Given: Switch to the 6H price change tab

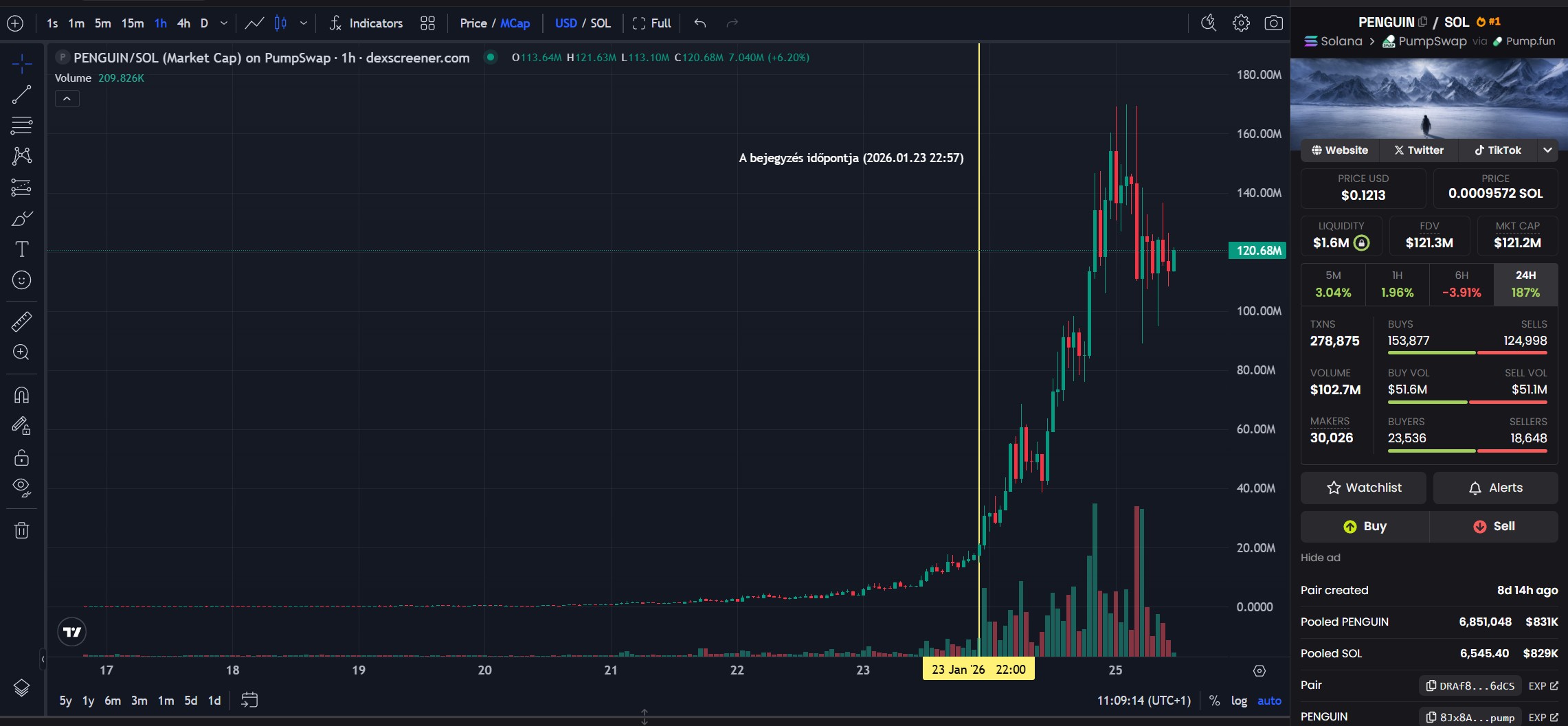Looking at the screenshot, I should coord(1461,284).
